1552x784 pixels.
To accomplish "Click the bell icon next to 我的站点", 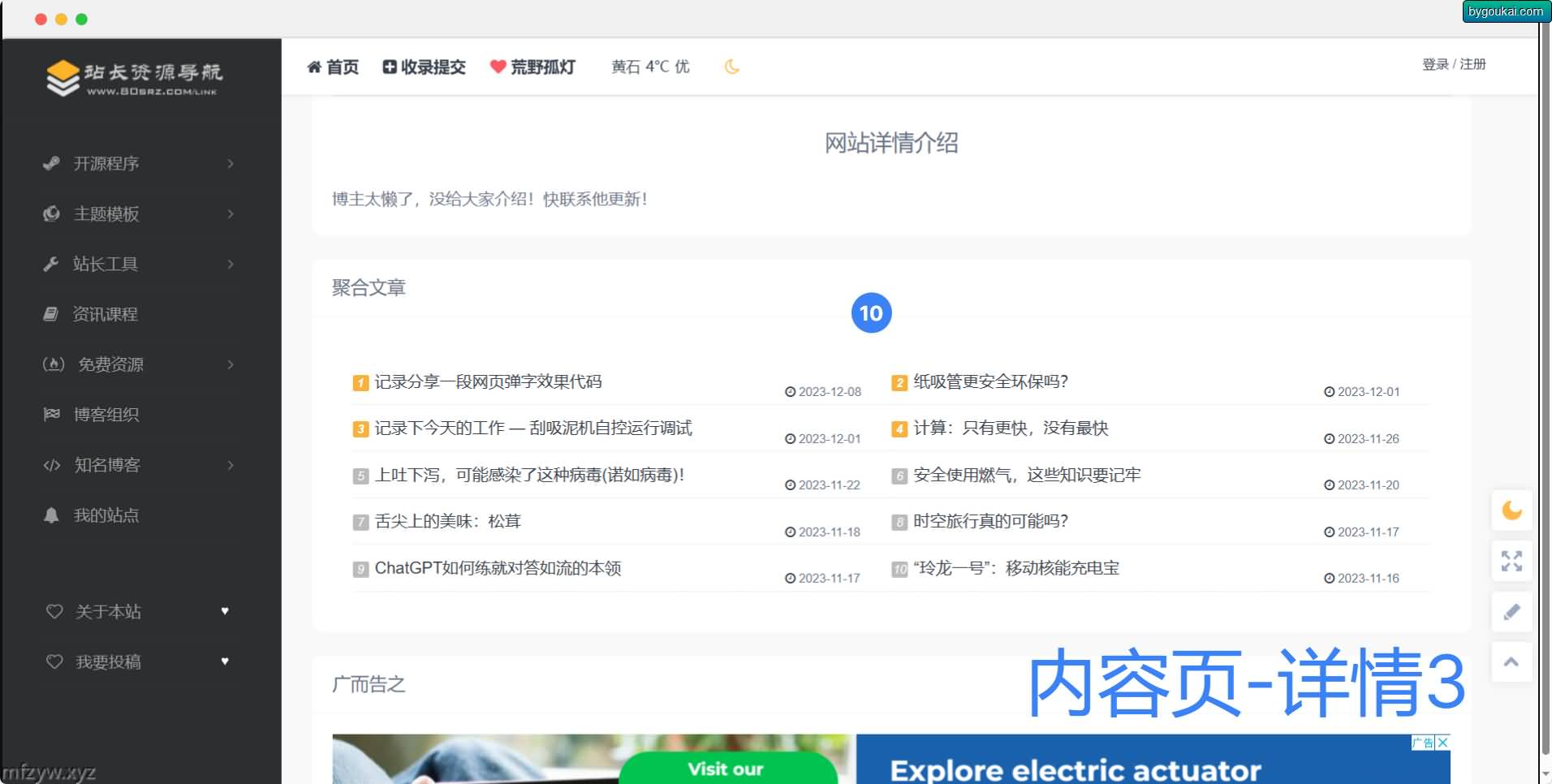I will 51,515.
